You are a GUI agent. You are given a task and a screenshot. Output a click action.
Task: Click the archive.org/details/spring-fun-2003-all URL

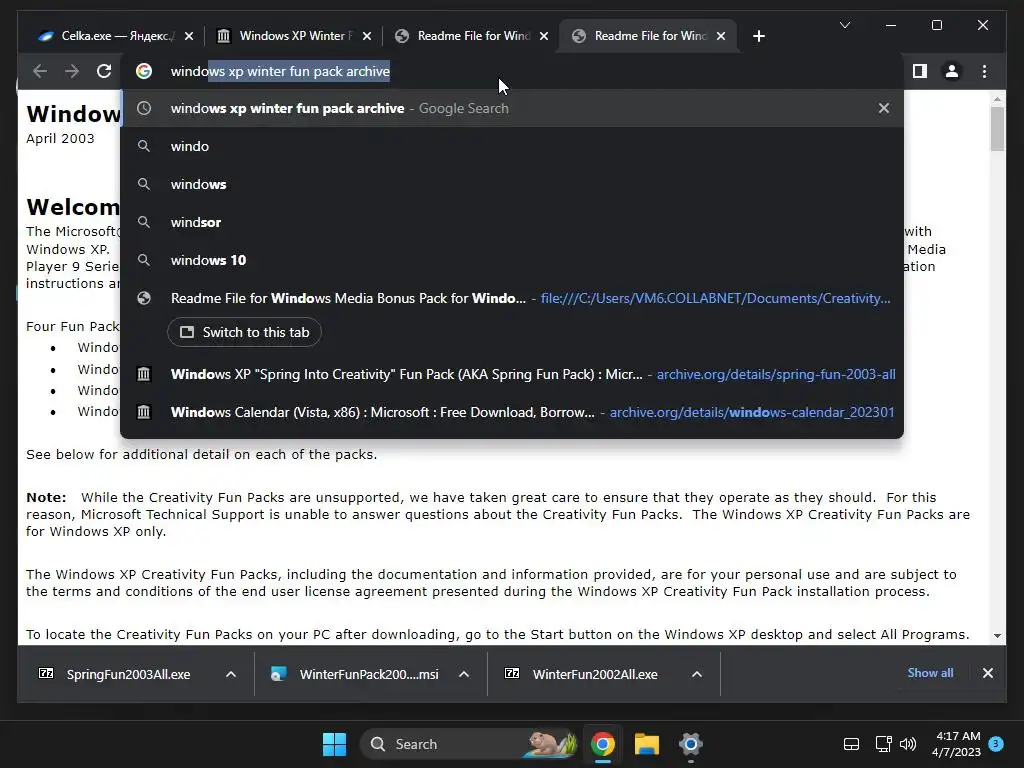pos(776,374)
